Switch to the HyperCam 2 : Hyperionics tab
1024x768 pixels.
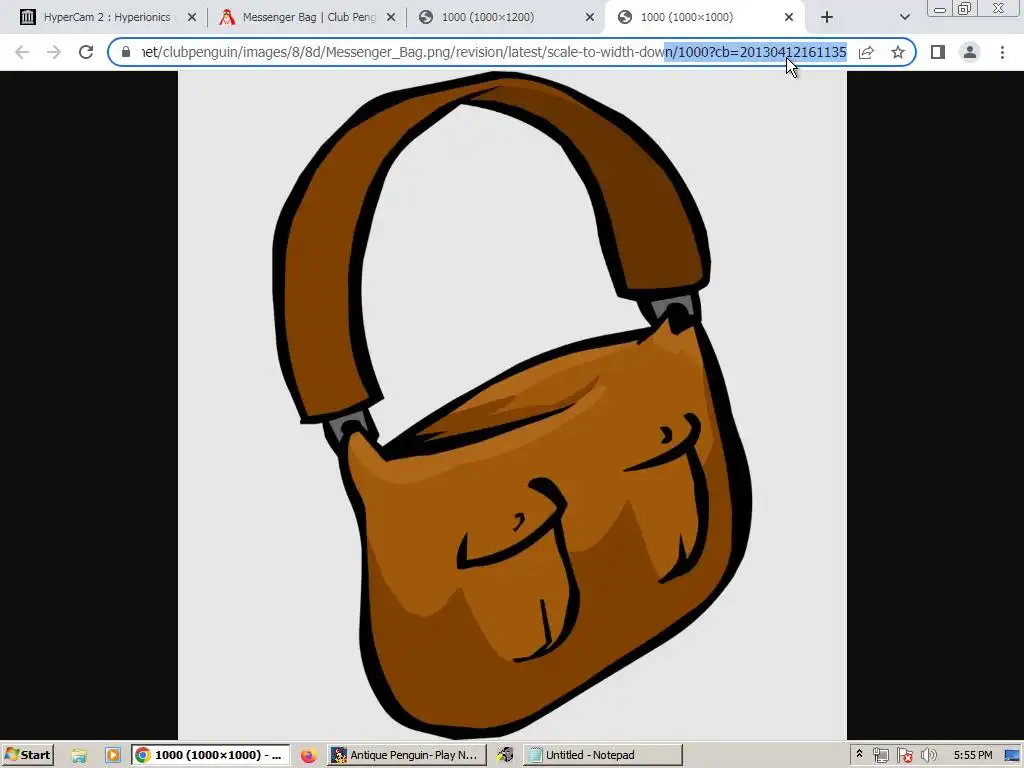point(106,17)
